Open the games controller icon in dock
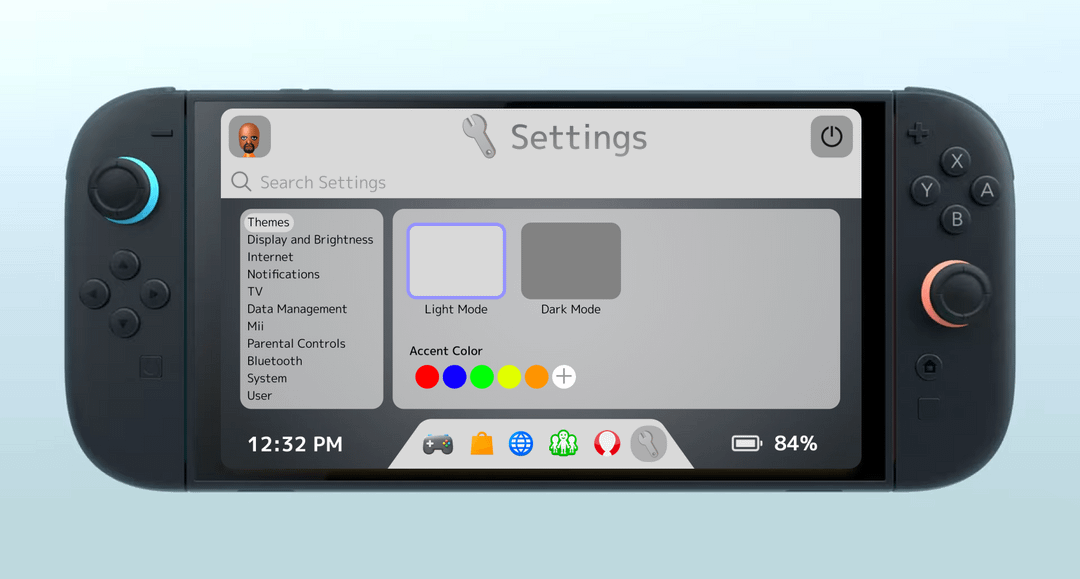This screenshot has height=579, width=1080. pyautogui.click(x=437, y=444)
